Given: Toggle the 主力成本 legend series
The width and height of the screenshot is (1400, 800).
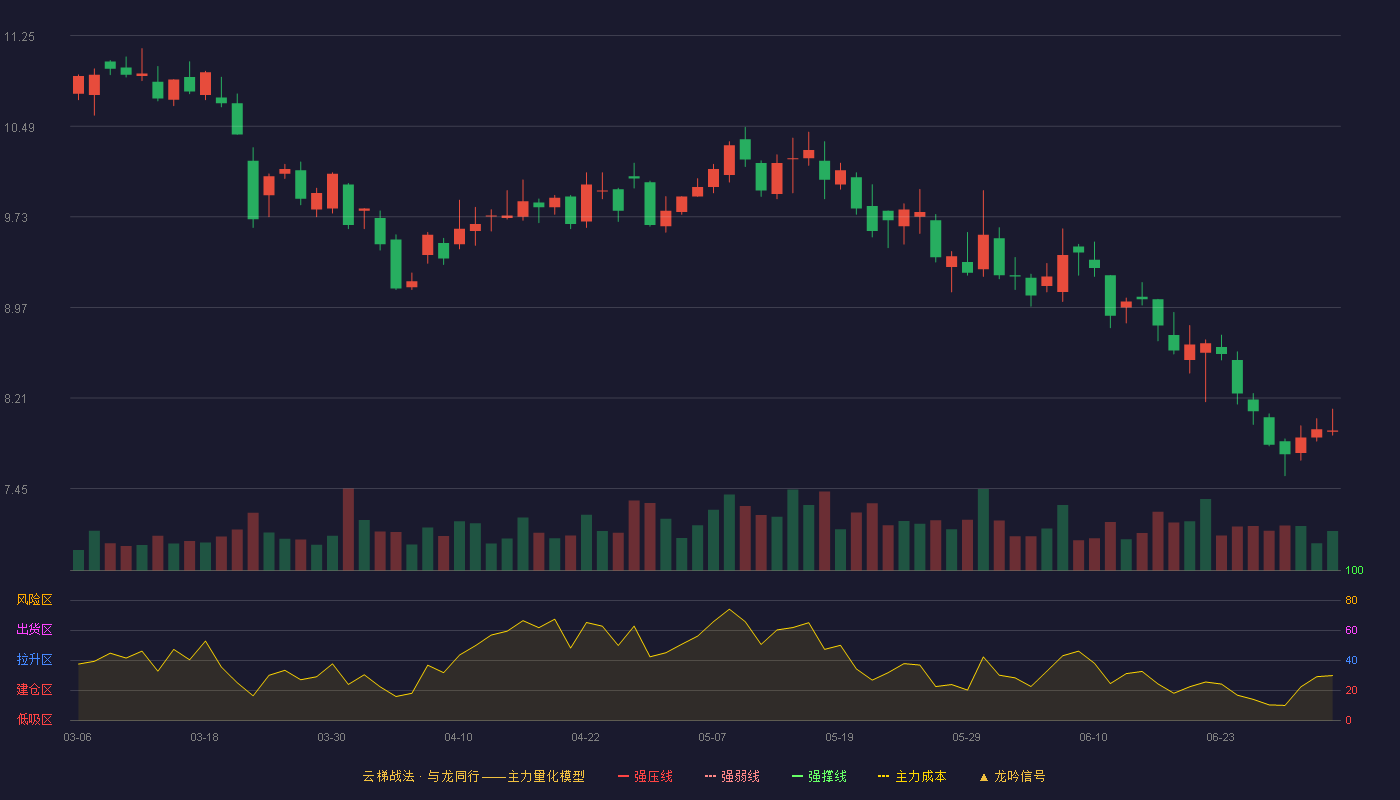Looking at the screenshot, I should (x=912, y=776).
